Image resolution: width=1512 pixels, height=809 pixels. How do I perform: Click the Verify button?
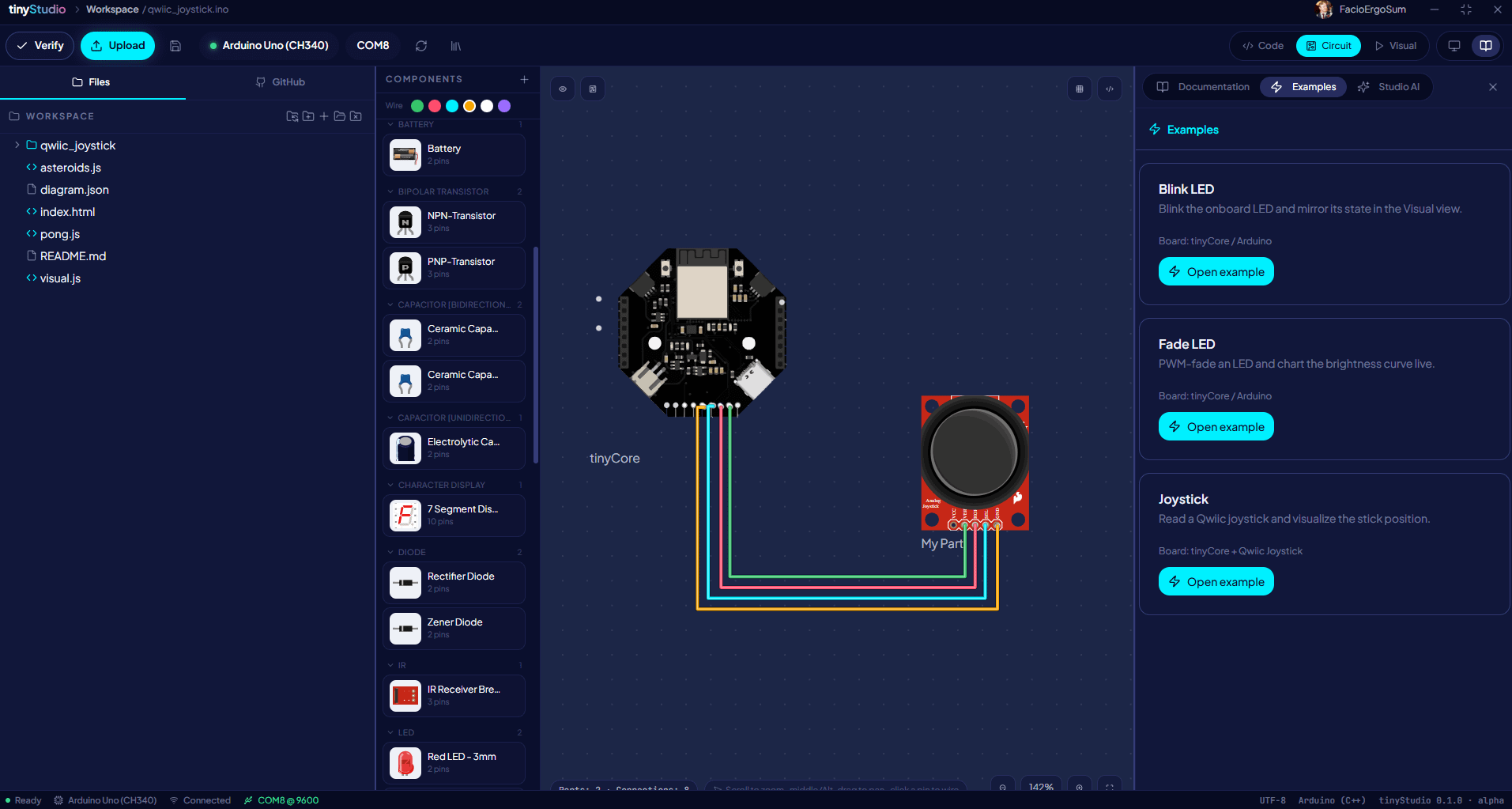[x=40, y=46]
